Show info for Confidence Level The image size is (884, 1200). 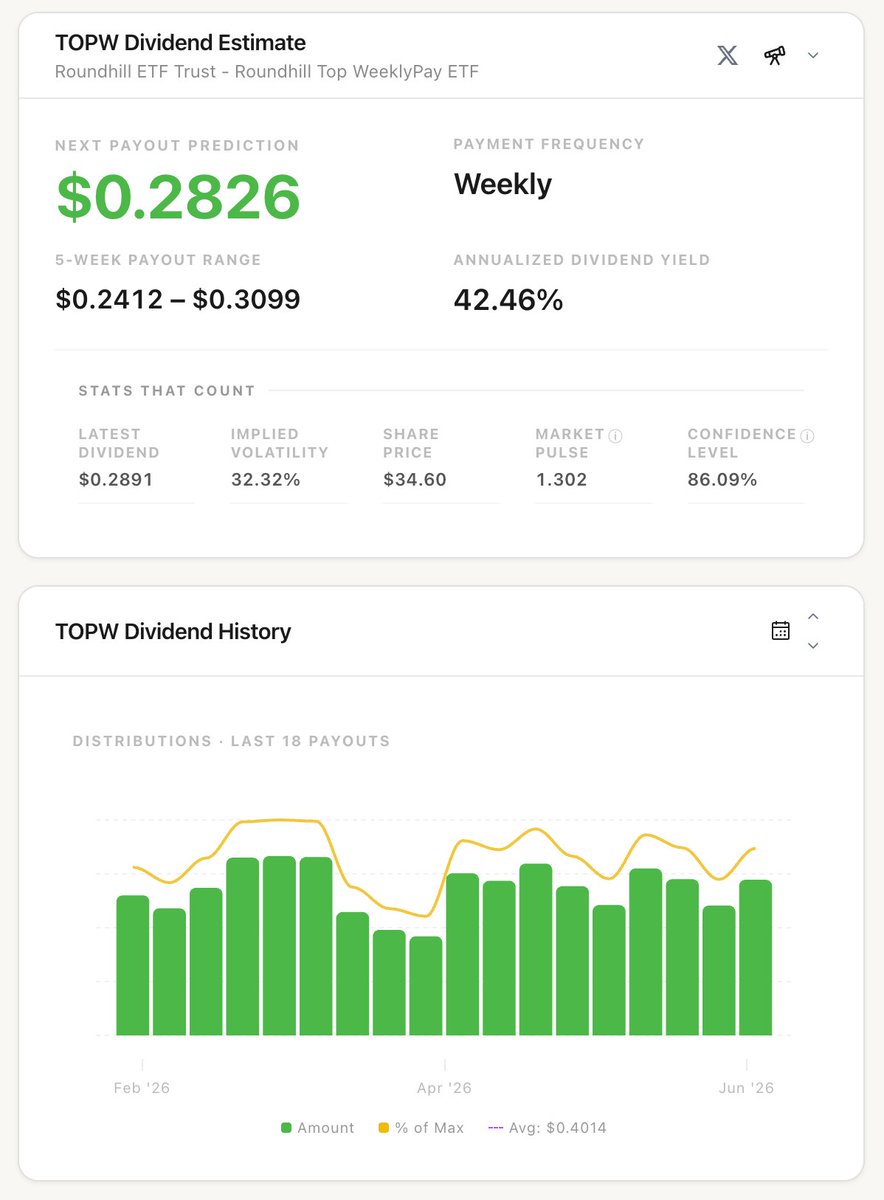click(x=808, y=436)
